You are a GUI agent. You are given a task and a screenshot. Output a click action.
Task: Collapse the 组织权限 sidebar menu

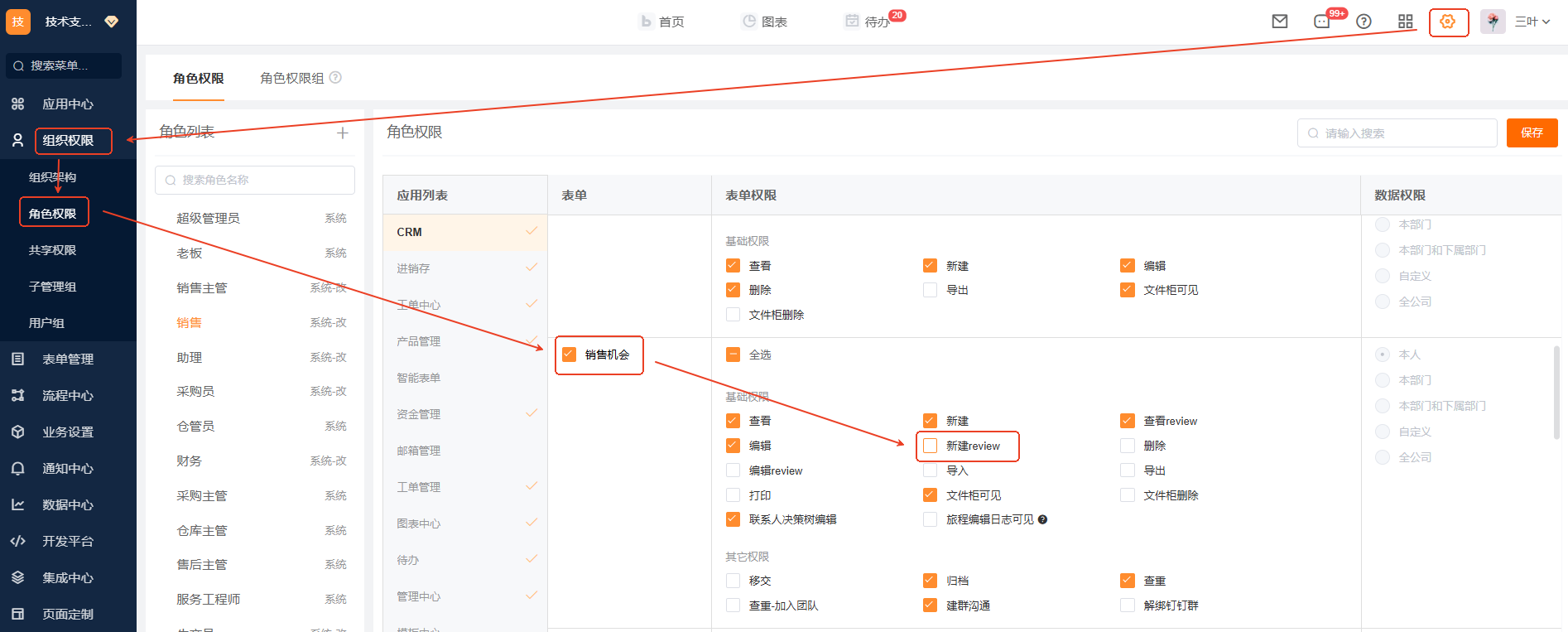tap(68, 141)
